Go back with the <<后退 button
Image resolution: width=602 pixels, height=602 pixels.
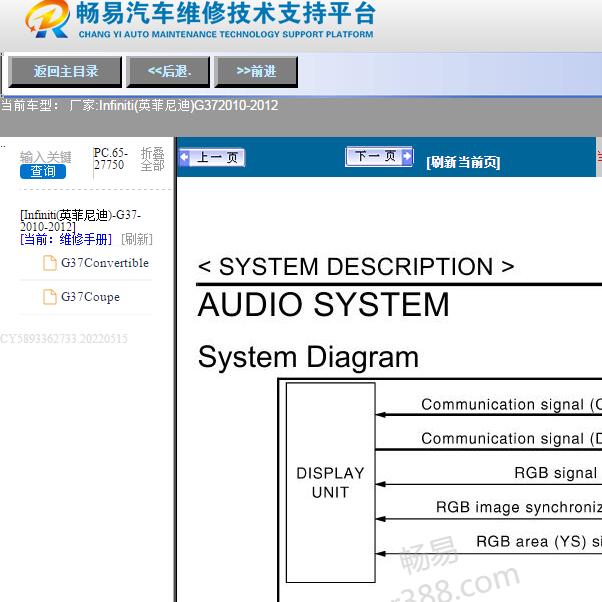(169, 72)
